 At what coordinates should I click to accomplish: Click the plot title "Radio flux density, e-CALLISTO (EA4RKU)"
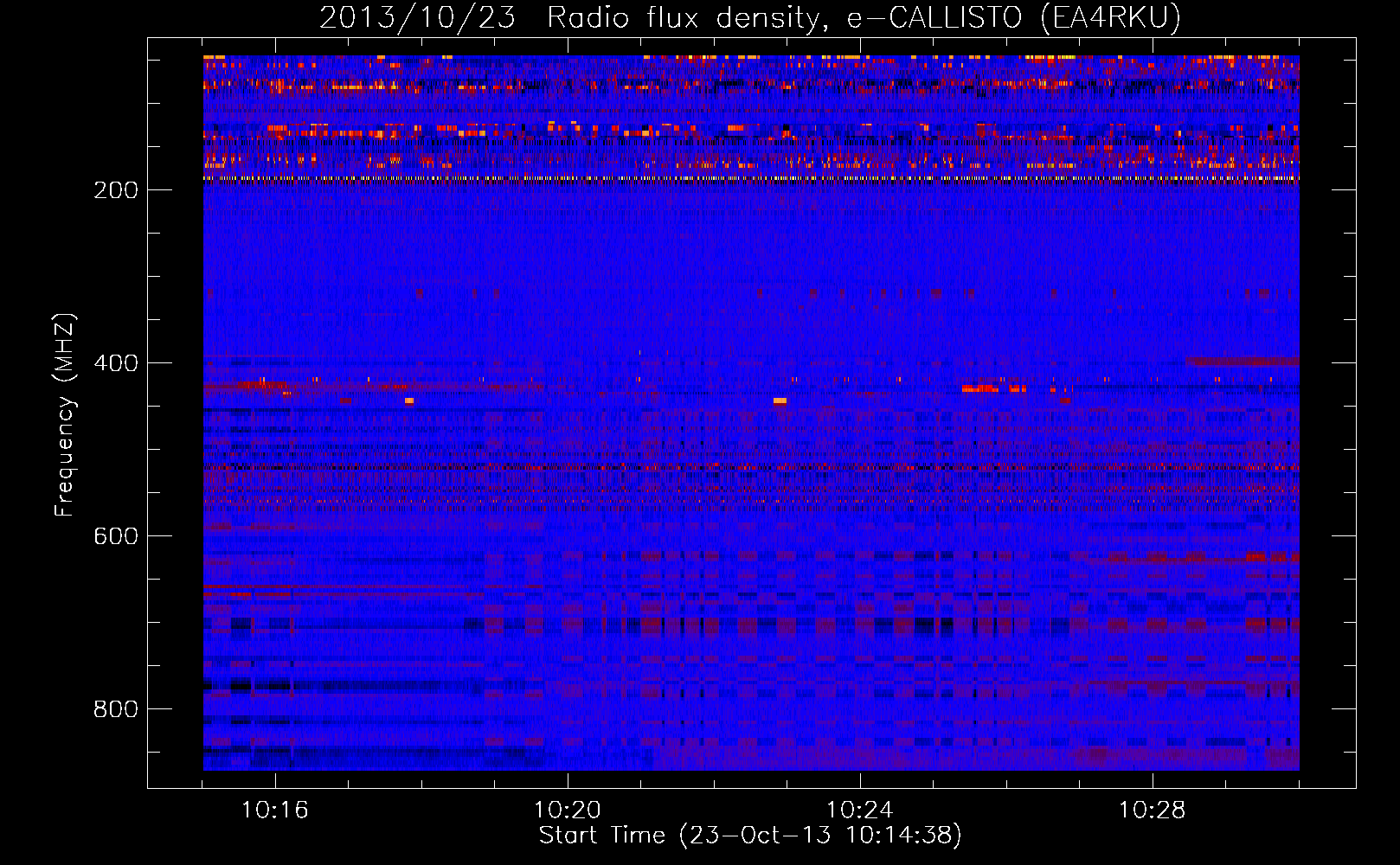[864, 17]
